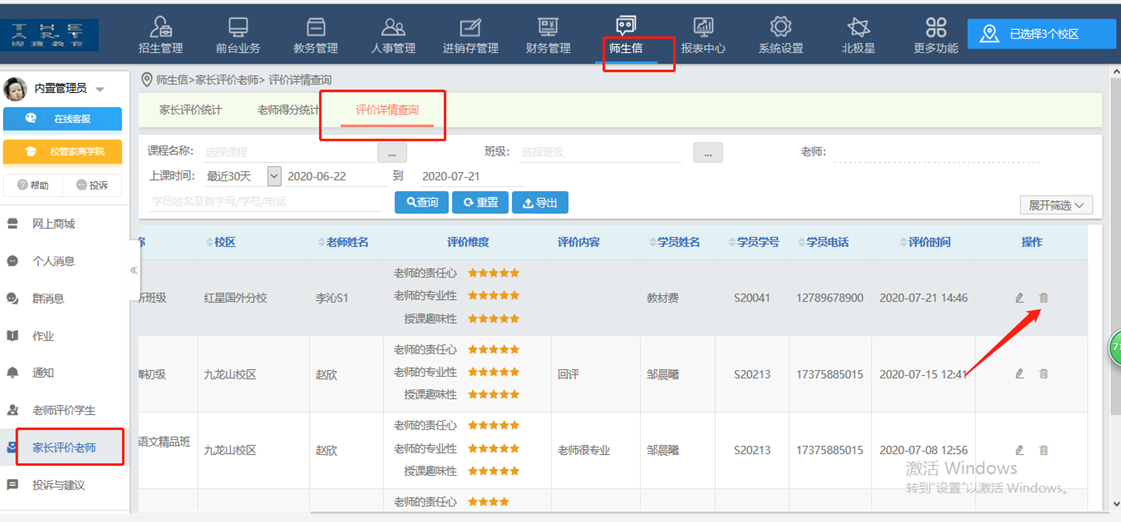Open 教务管理 module
This screenshot has height=522, width=1121.
(315, 36)
